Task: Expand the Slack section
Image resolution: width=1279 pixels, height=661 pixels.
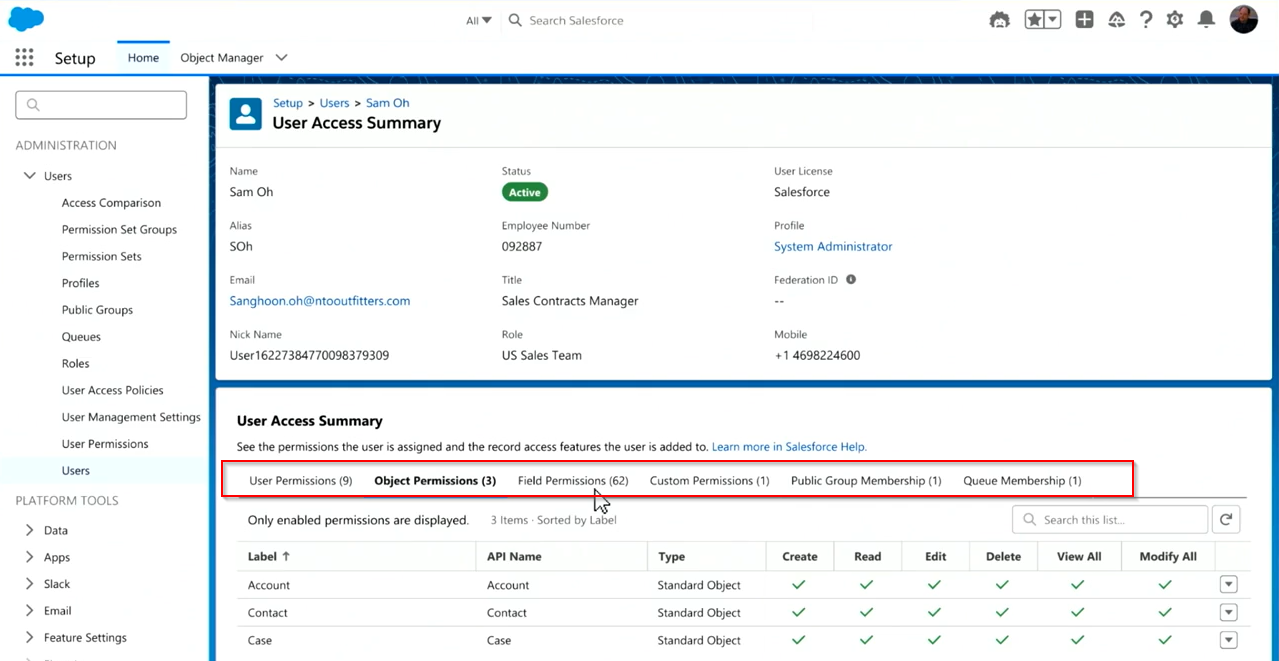Action: [x=29, y=584]
